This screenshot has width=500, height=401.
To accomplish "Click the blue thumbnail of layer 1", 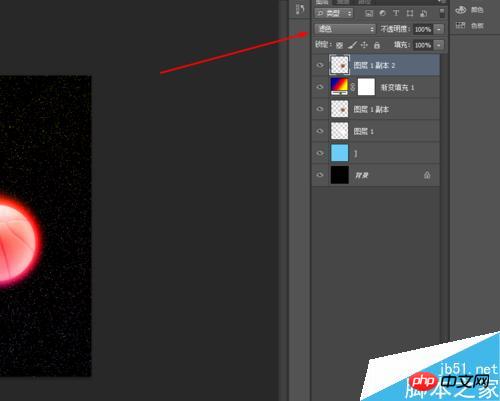I will pyautogui.click(x=339, y=153).
